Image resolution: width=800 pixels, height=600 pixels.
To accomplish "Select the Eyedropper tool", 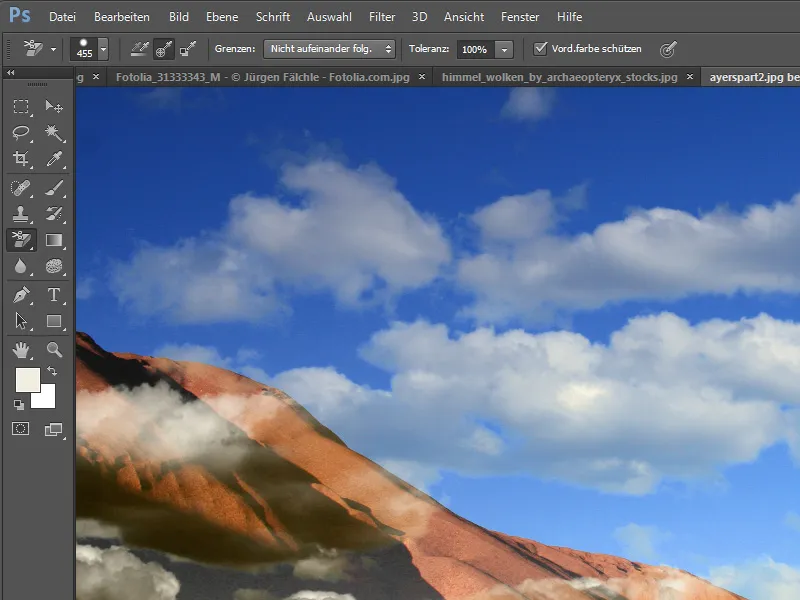I will (54, 159).
